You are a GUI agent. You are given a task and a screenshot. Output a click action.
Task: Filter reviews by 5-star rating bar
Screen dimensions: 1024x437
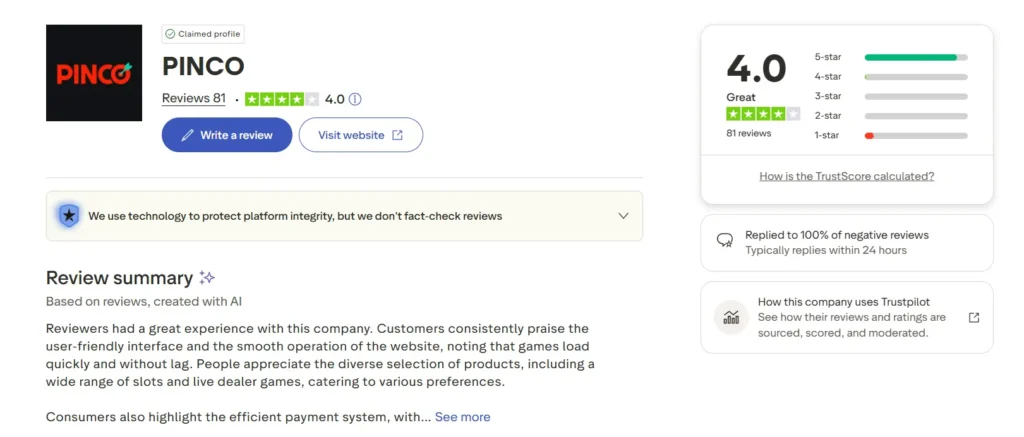(915, 57)
